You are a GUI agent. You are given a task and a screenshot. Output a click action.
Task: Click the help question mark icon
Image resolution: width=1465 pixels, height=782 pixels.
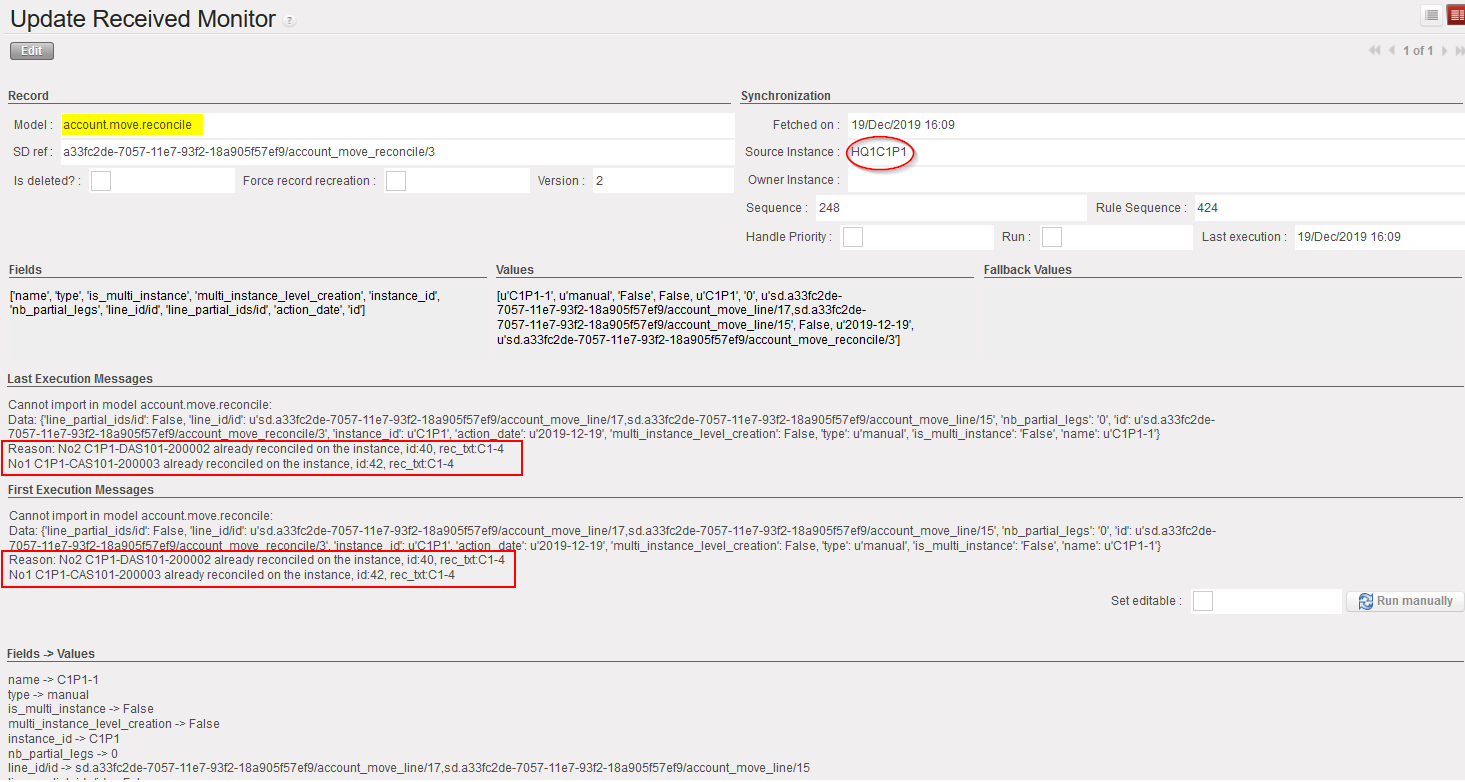click(290, 21)
